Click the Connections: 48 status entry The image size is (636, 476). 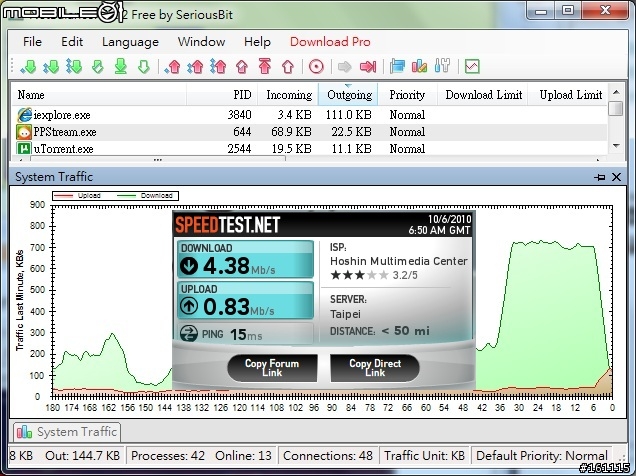pyautogui.click(x=328, y=456)
